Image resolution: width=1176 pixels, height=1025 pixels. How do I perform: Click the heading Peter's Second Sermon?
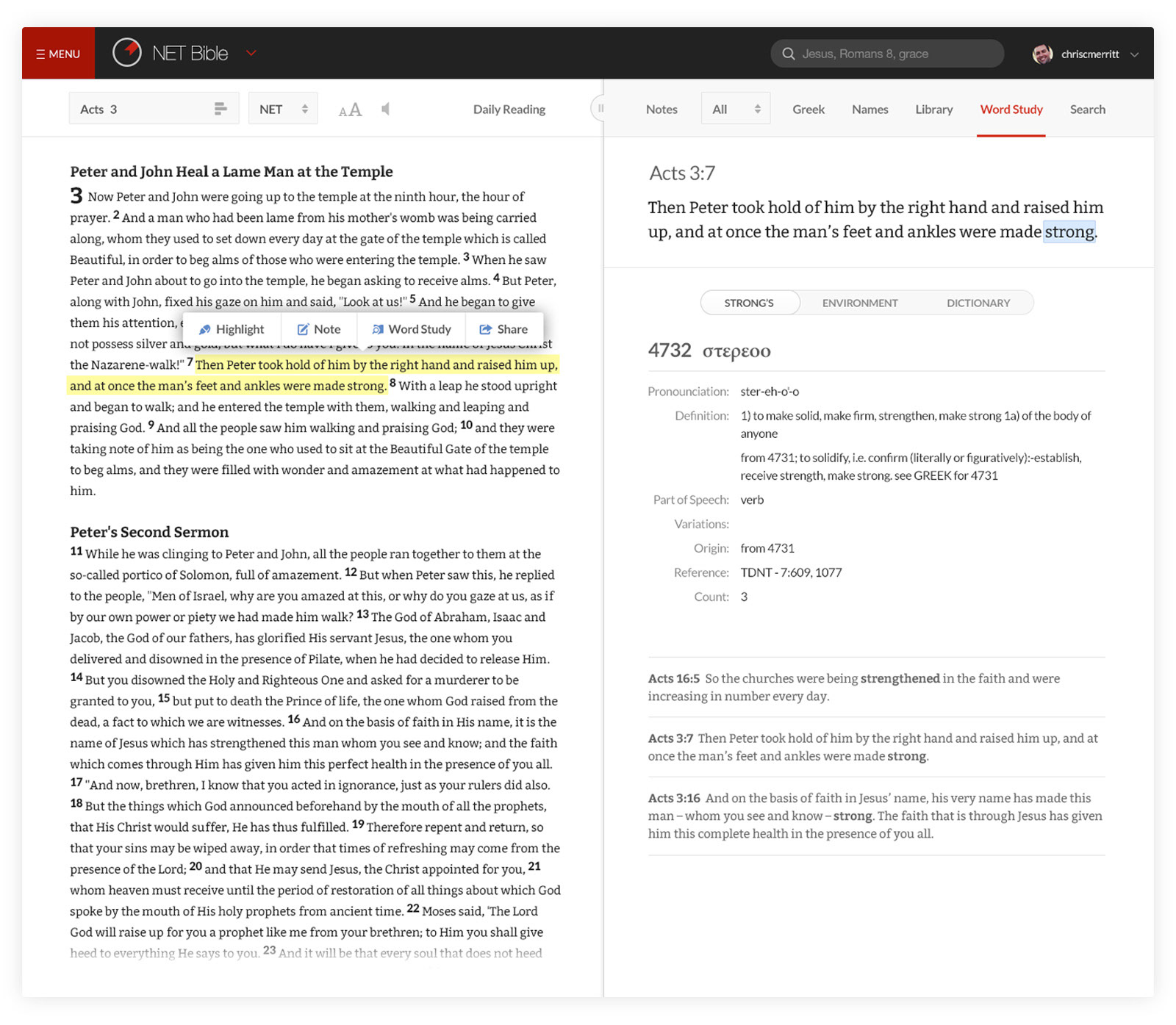pyautogui.click(x=149, y=532)
